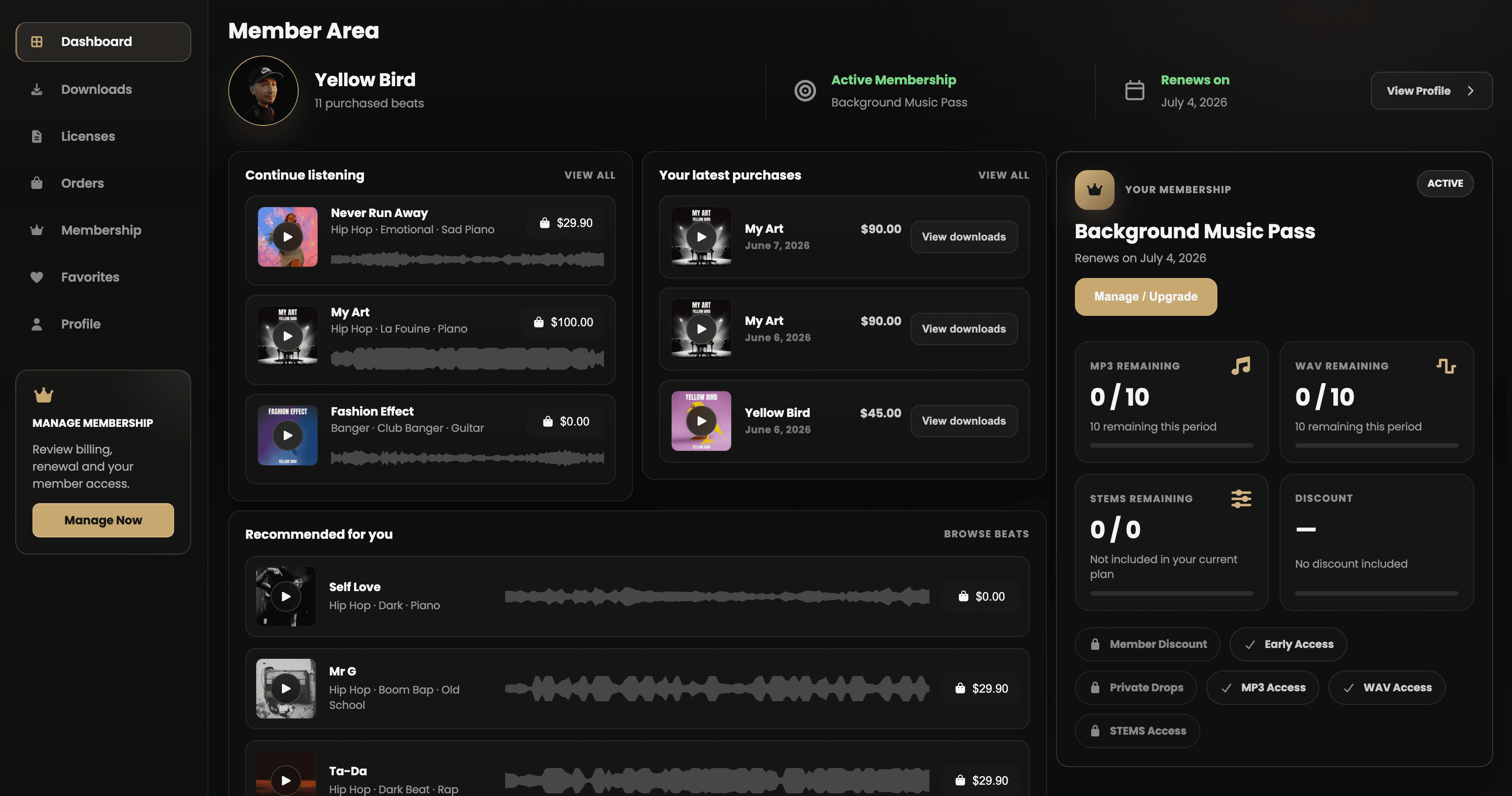View downloads for My Art June 7 purchase
This screenshot has width=1512, height=796.
[x=964, y=237]
